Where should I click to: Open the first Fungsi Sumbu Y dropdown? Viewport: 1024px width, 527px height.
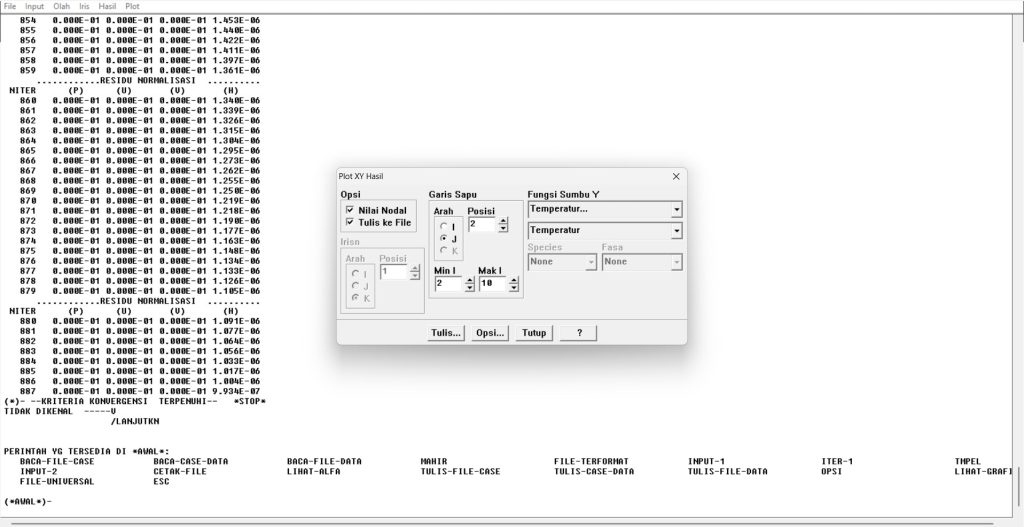pyautogui.click(x=676, y=209)
